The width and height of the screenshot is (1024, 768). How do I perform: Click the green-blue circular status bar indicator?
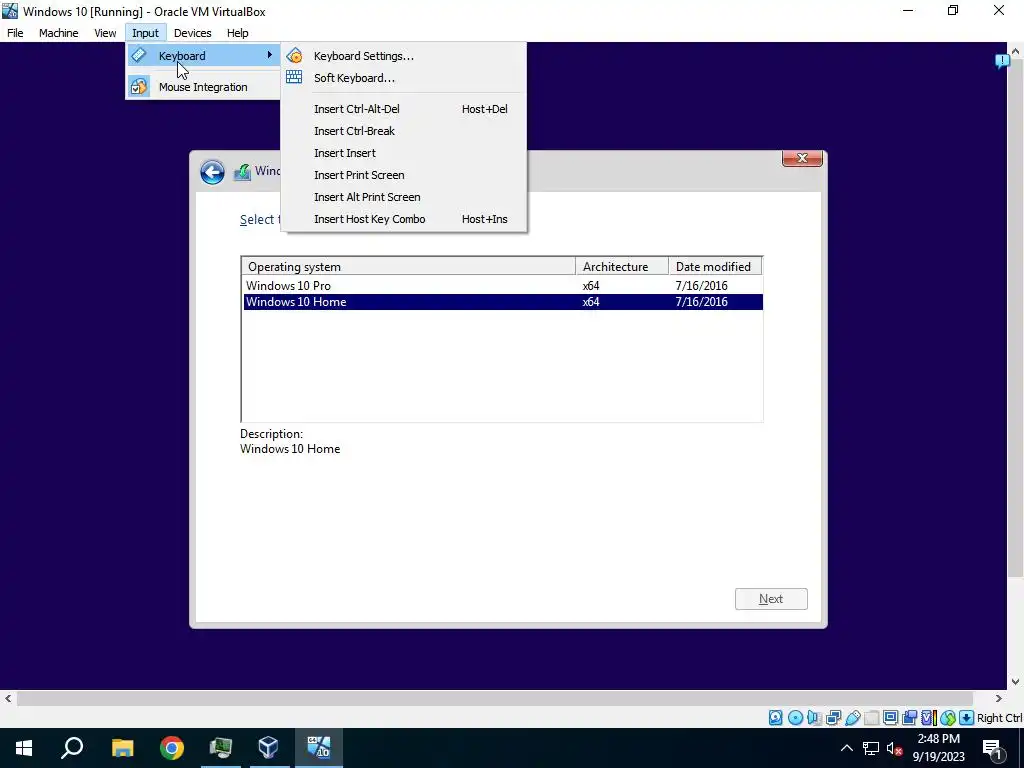tap(948, 718)
